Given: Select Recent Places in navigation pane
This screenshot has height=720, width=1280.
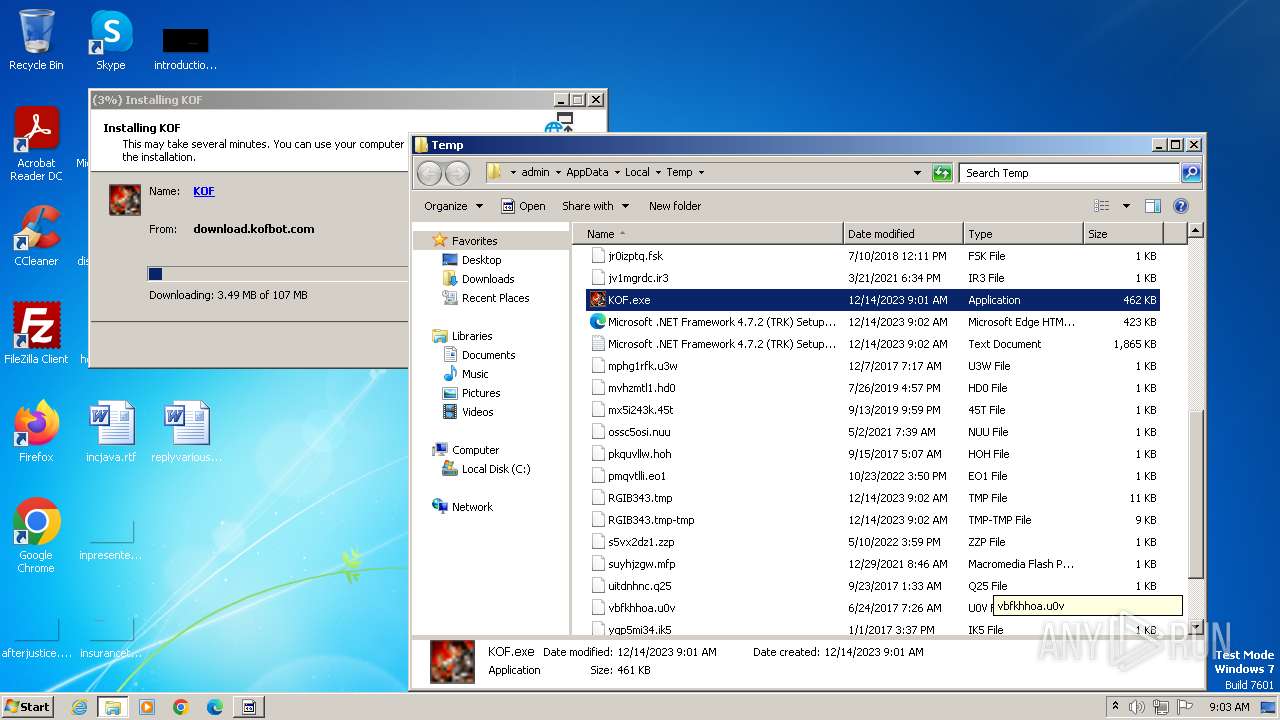Looking at the screenshot, I should click(x=495, y=298).
